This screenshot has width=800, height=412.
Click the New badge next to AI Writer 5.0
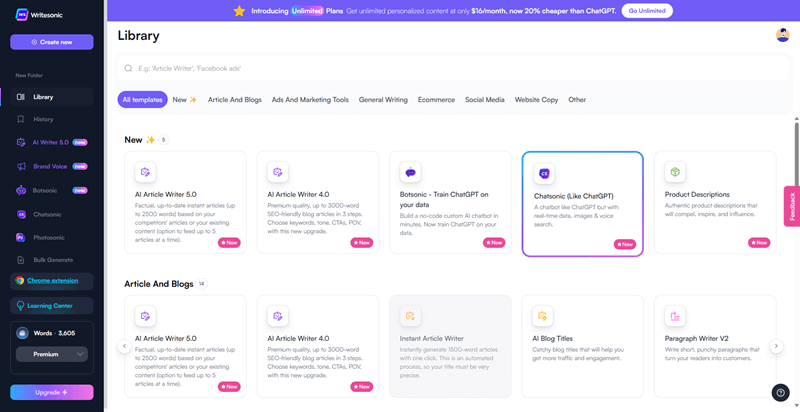point(80,142)
